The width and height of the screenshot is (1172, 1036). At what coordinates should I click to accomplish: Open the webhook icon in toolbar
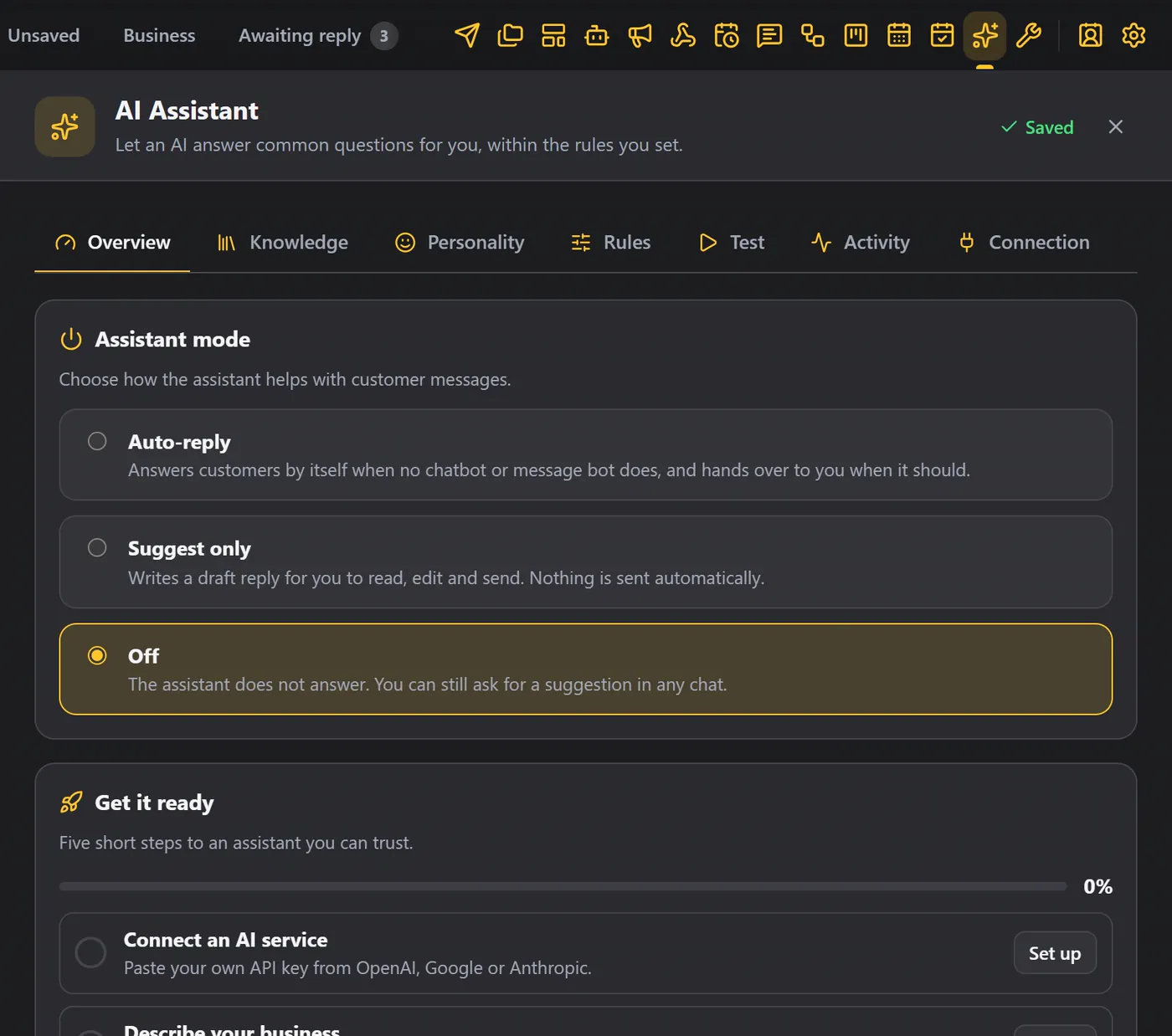[683, 35]
